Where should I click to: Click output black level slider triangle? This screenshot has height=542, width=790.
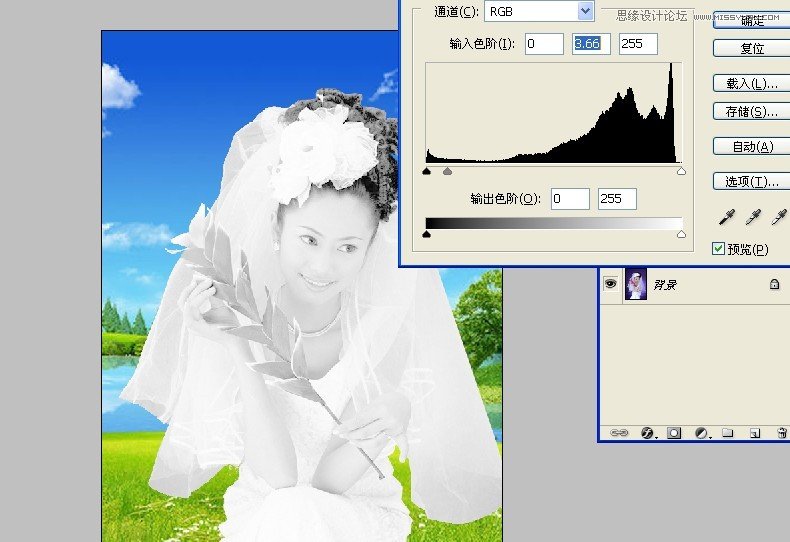pos(427,234)
